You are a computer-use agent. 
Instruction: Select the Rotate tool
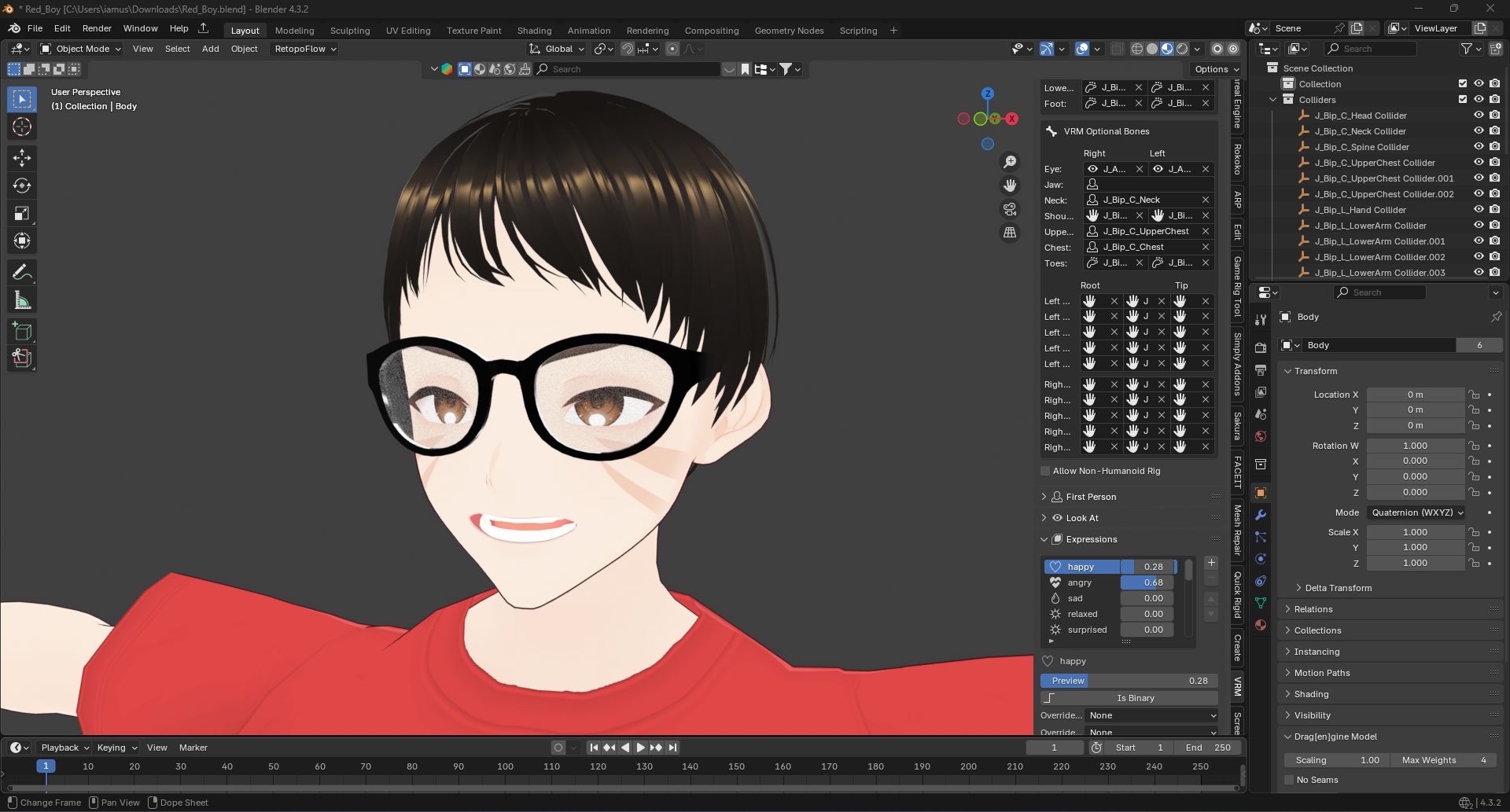22,186
